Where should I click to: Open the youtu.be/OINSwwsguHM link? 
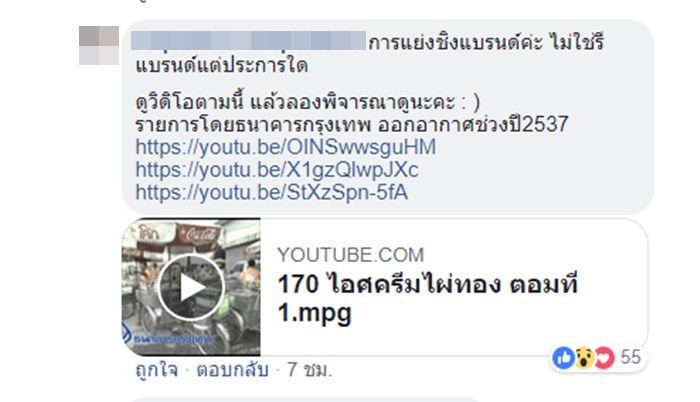[286, 147]
